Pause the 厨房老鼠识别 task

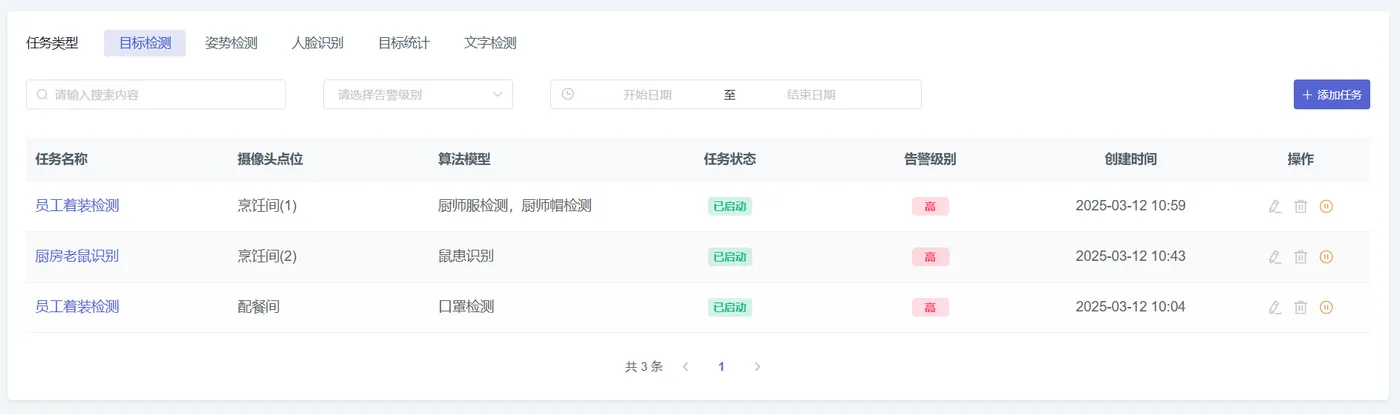tap(1326, 257)
